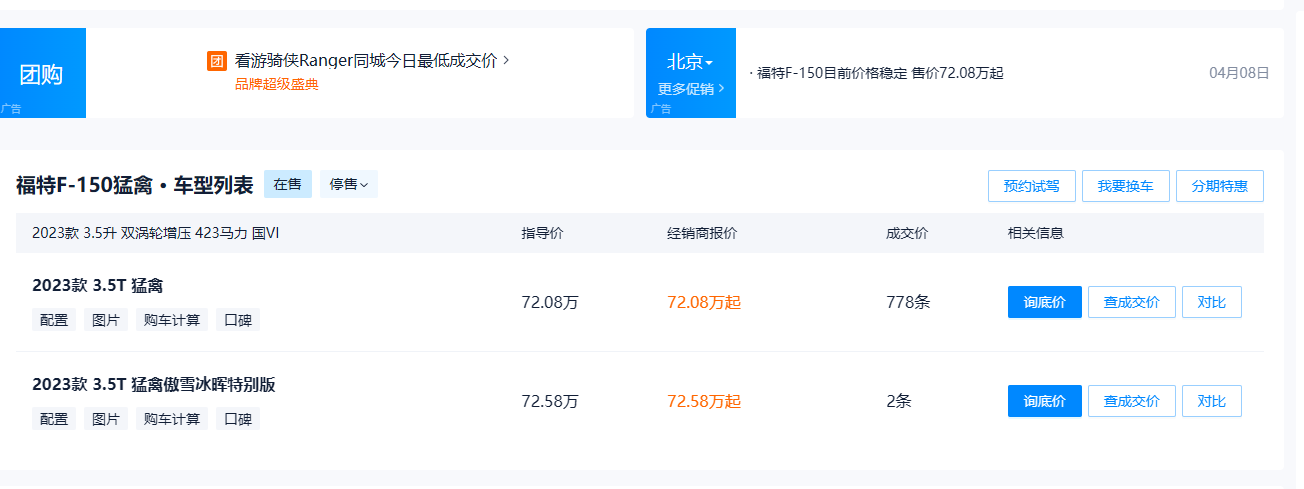Click 分期特惠 button
1304x489 pixels.
1219,186
